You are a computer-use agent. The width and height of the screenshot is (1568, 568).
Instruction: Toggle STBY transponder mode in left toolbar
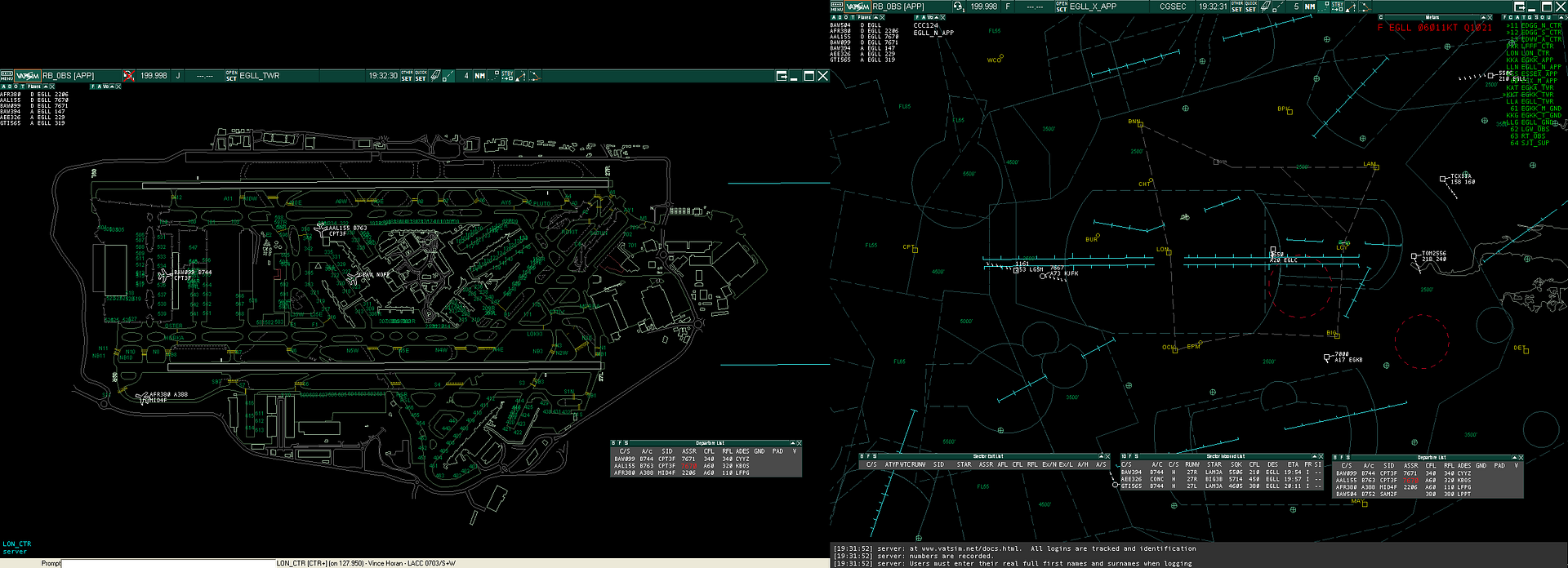pos(507,76)
